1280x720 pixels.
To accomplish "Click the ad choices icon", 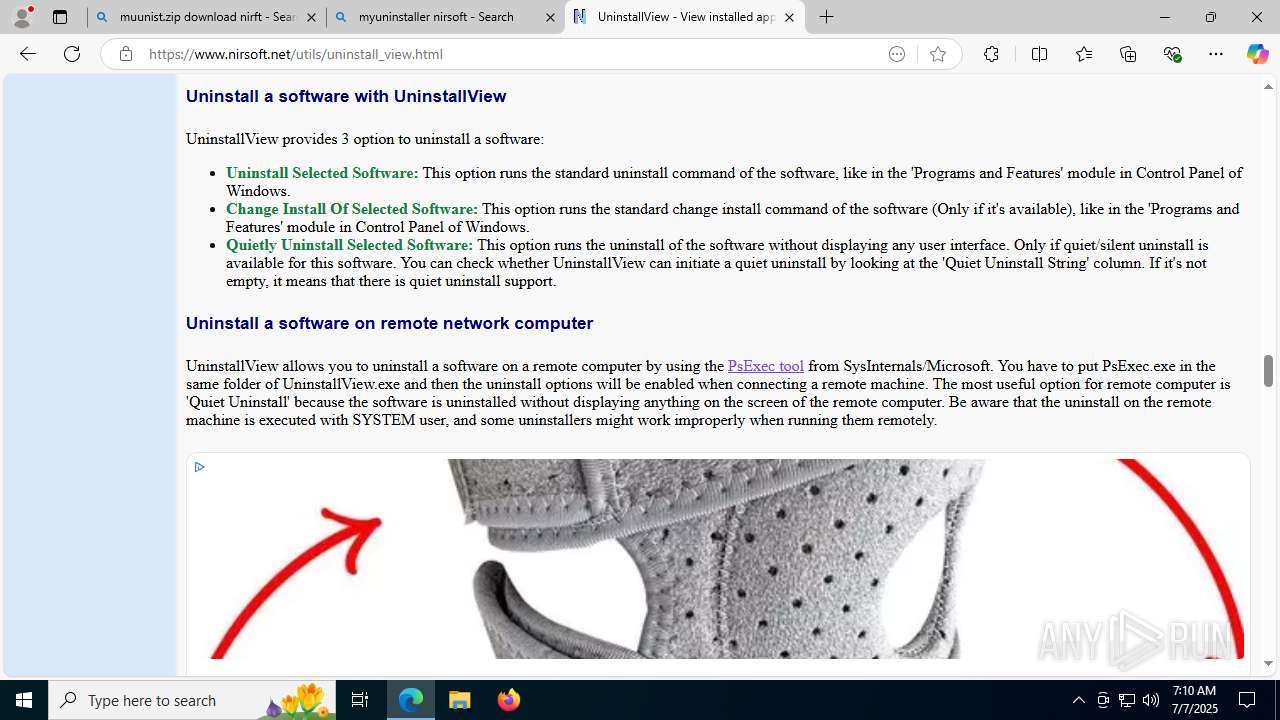I will pyautogui.click(x=199, y=467).
